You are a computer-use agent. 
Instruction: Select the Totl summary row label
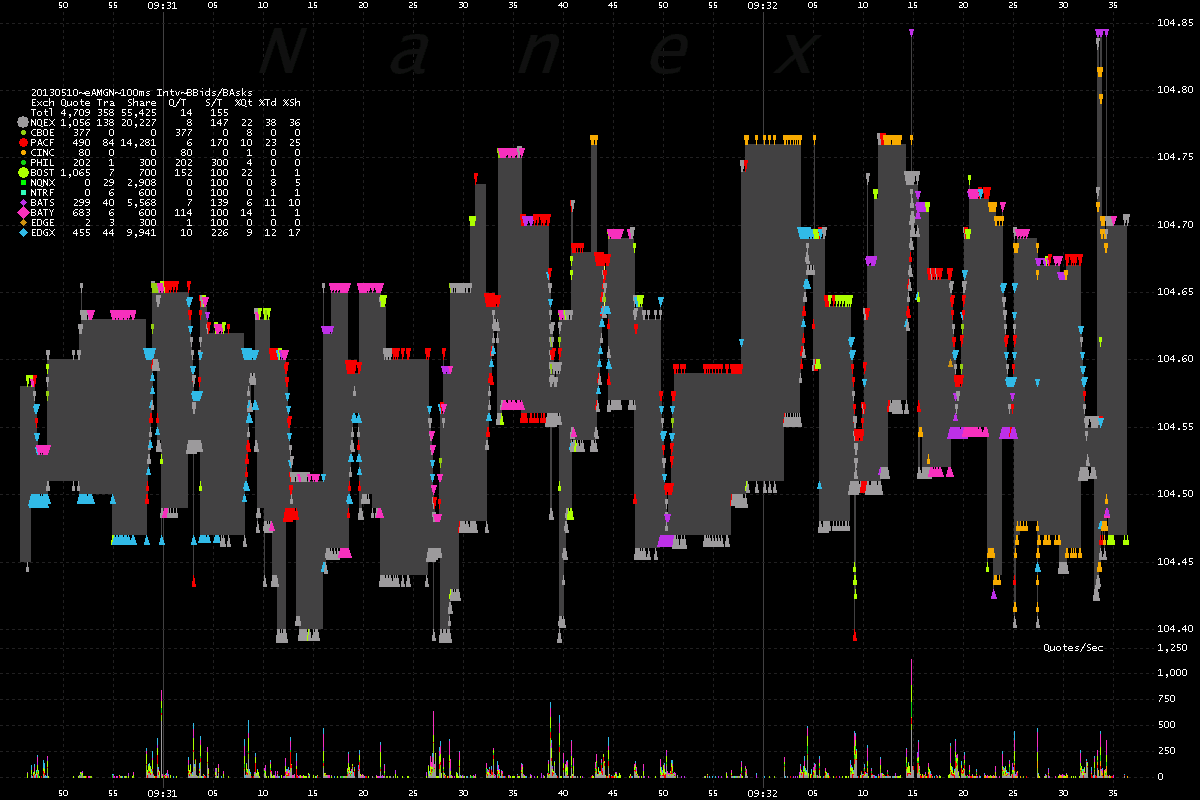pos(43,112)
